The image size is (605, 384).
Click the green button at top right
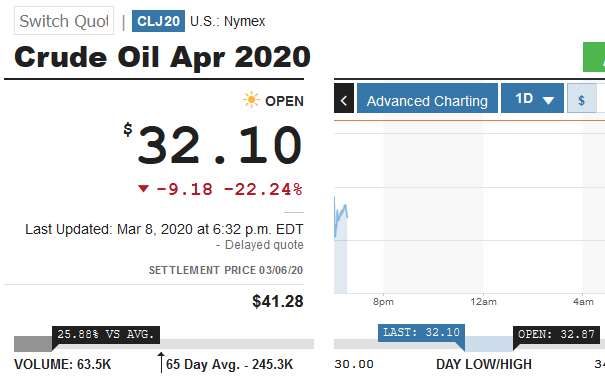[x=594, y=57]
